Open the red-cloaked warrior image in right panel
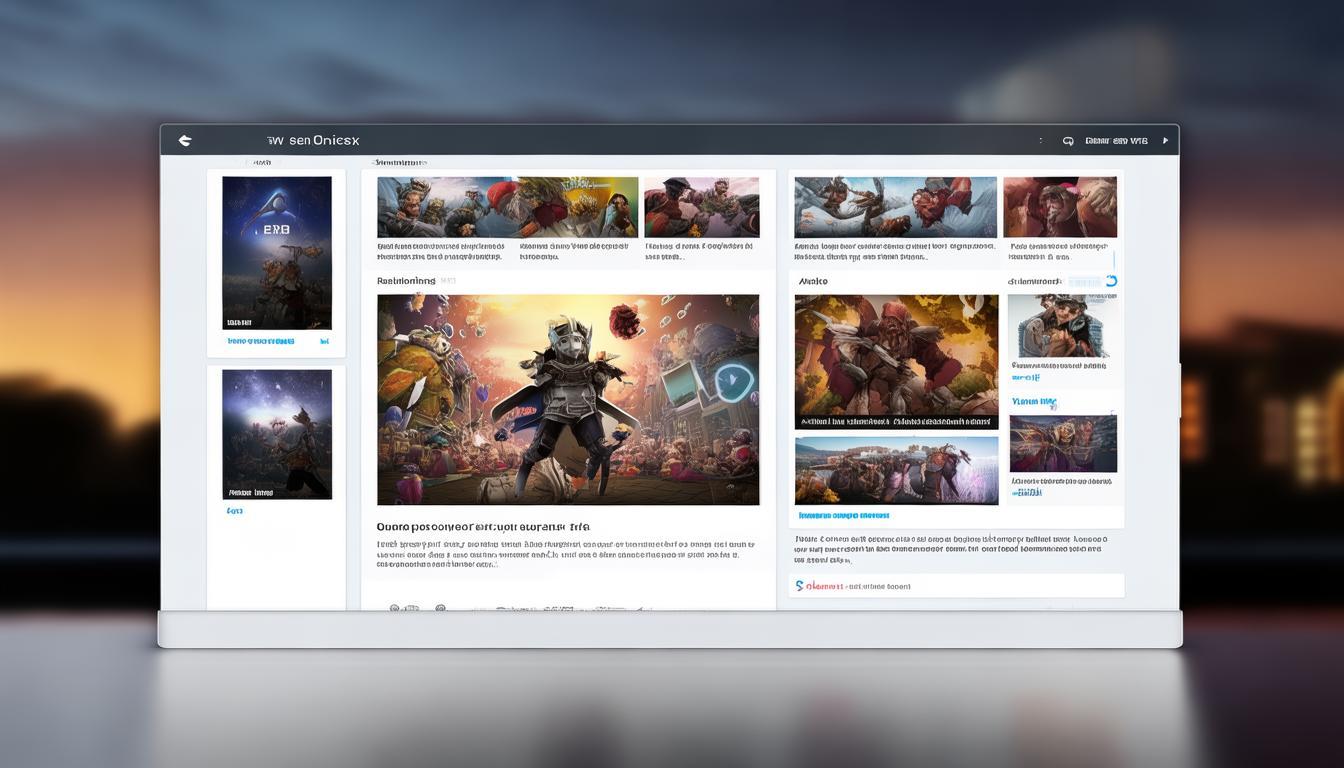The width and height of the screenshot is (1344, 768). 896,361
